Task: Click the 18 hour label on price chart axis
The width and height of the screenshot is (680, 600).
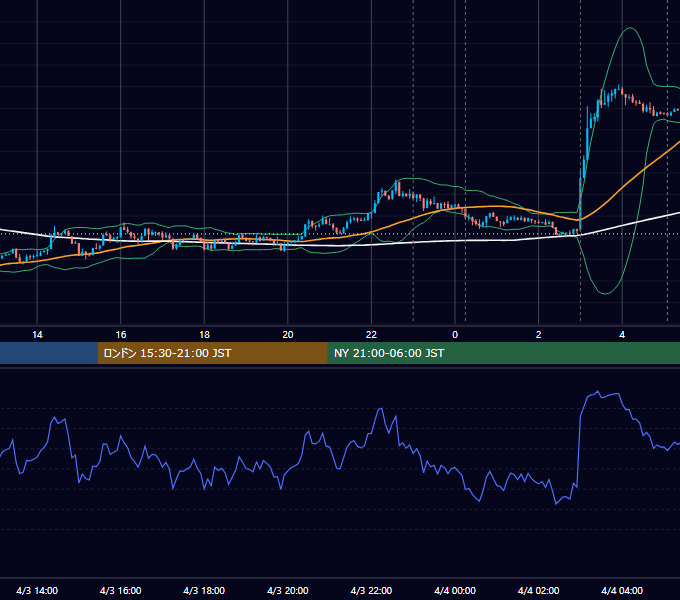Action: click(204, 335)
